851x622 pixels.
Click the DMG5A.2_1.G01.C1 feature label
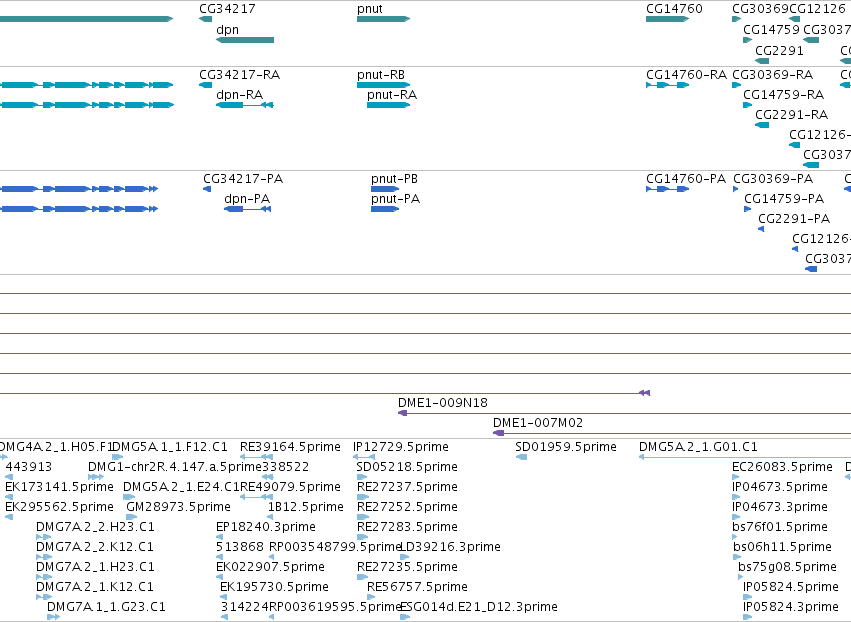[698, 447]
